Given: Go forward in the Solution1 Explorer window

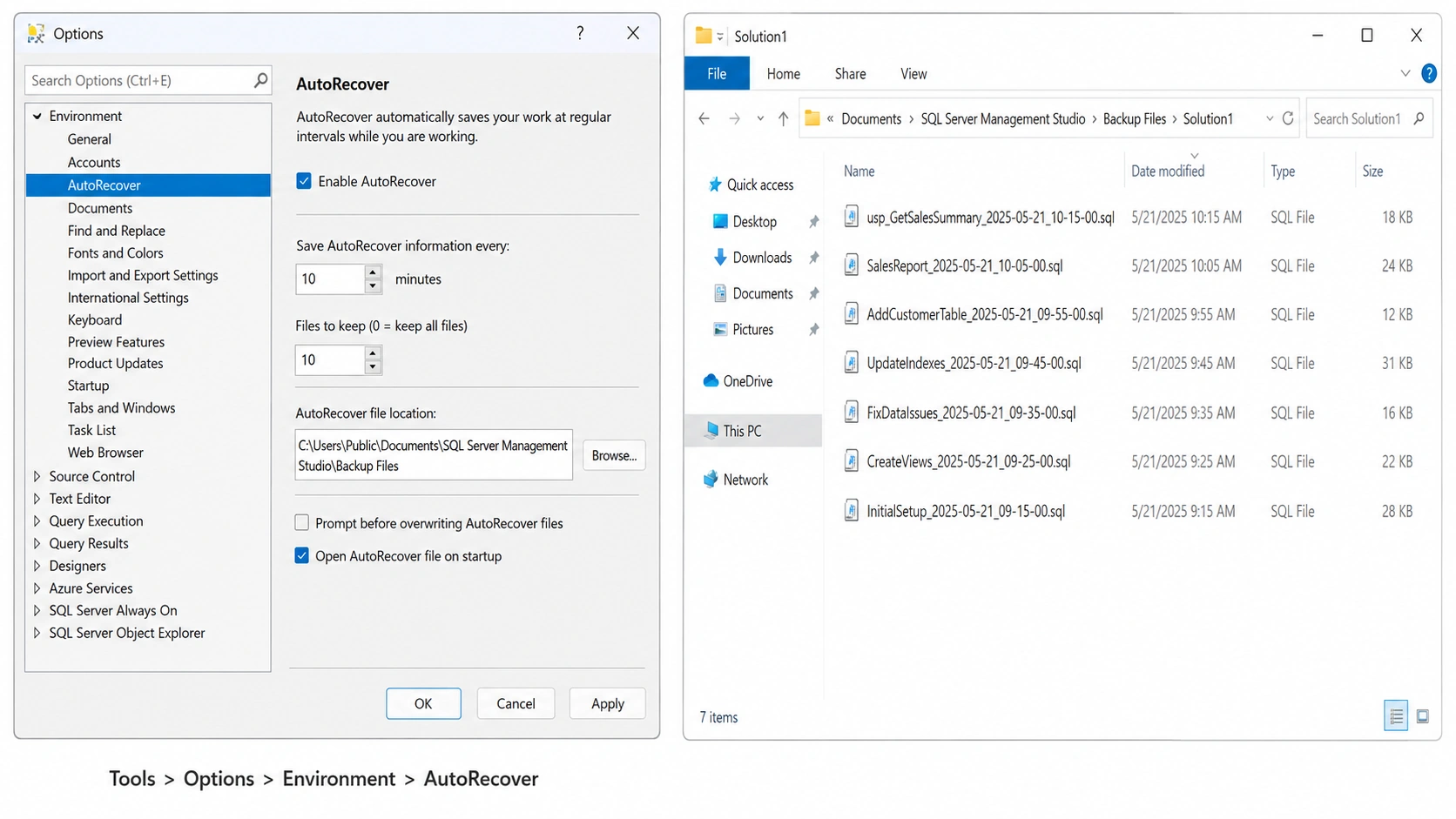Looking at the screenshot, I should [734, 119].
